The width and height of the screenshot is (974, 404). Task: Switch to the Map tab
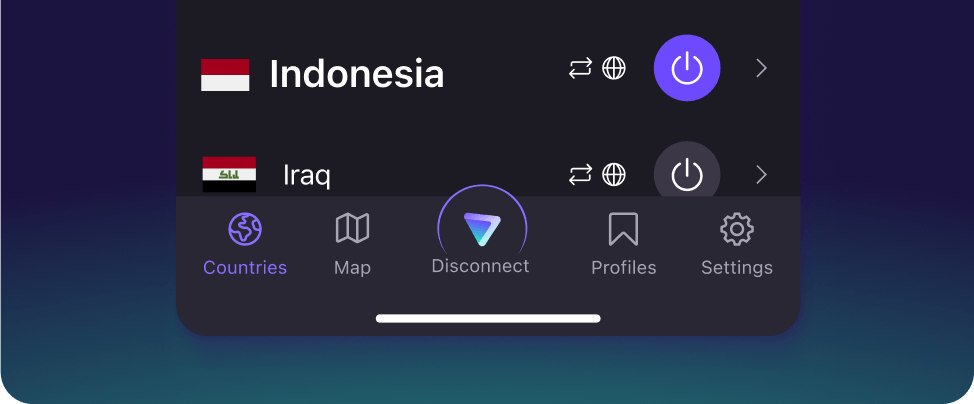[x=352, y=244]
